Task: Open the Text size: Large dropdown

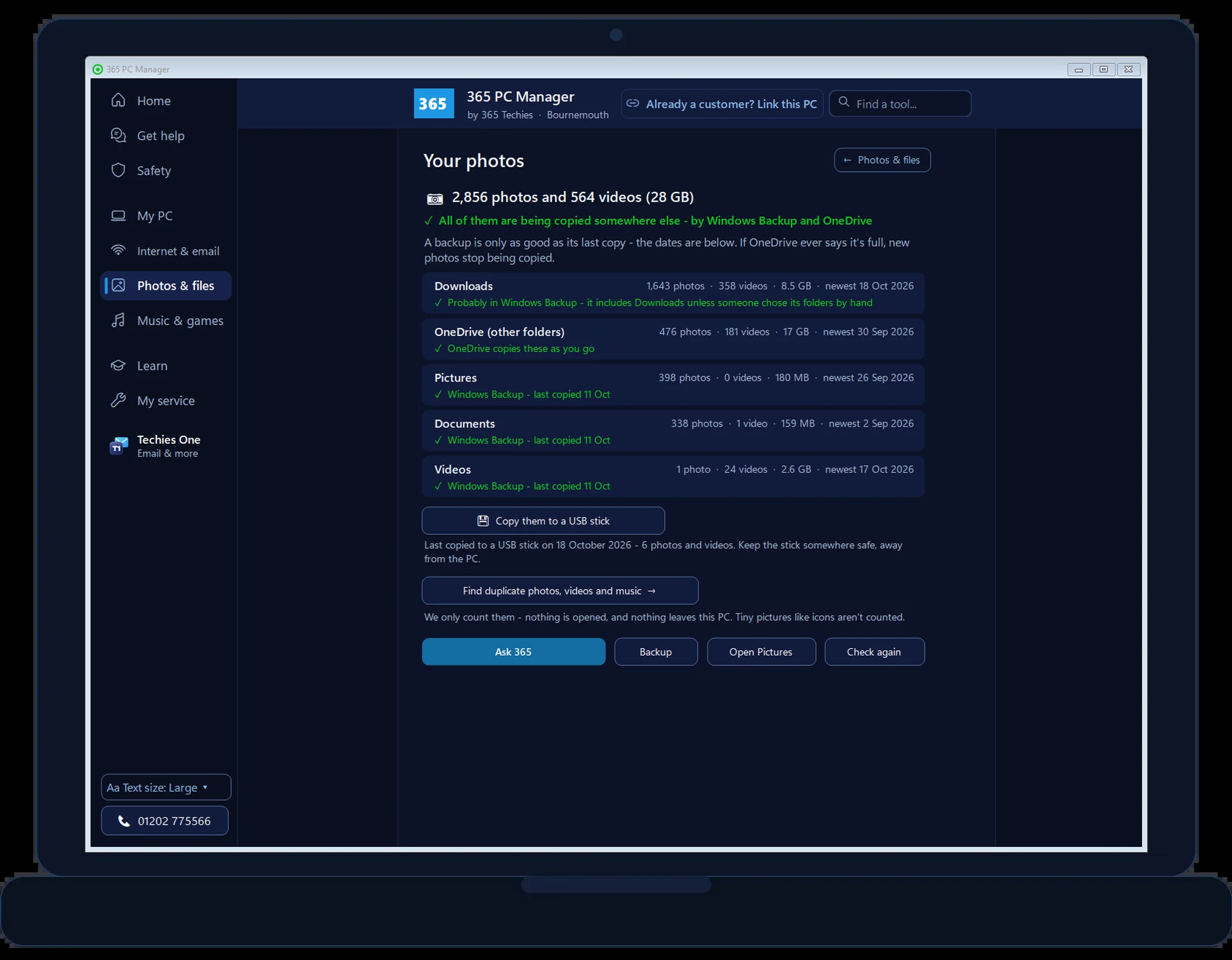Action: click(x=166, y=788)
